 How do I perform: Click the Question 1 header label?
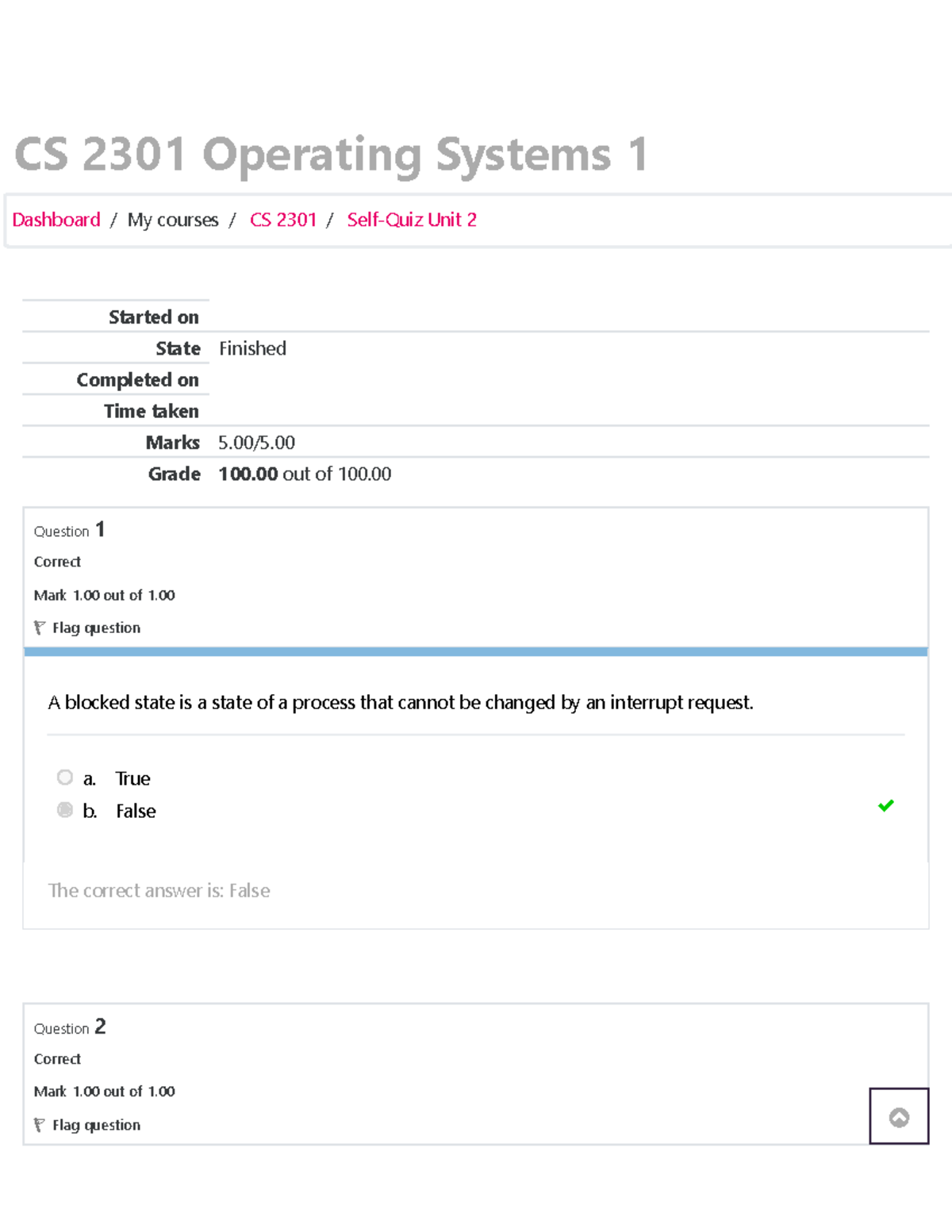69,530
